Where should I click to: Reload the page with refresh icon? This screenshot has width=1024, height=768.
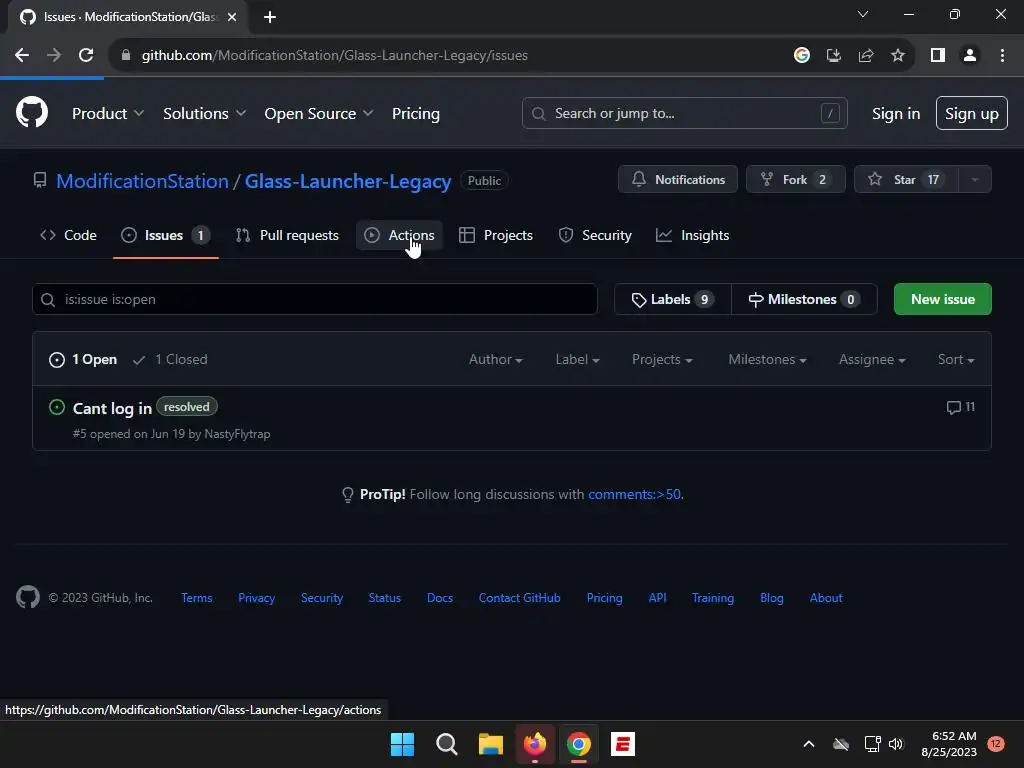coord(86,56)
